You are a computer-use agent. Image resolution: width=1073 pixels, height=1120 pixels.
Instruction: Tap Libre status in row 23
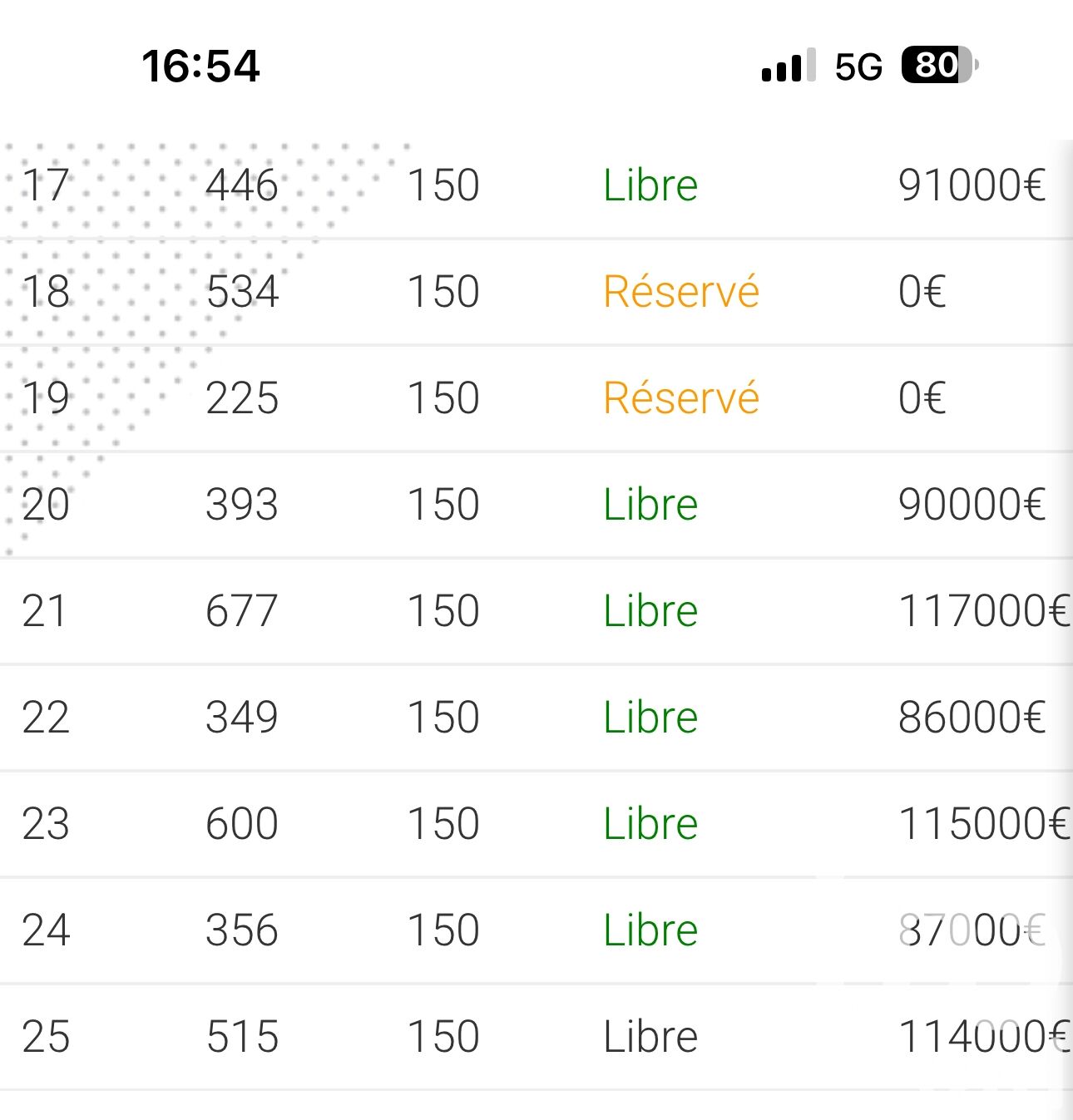coord(650,824)
